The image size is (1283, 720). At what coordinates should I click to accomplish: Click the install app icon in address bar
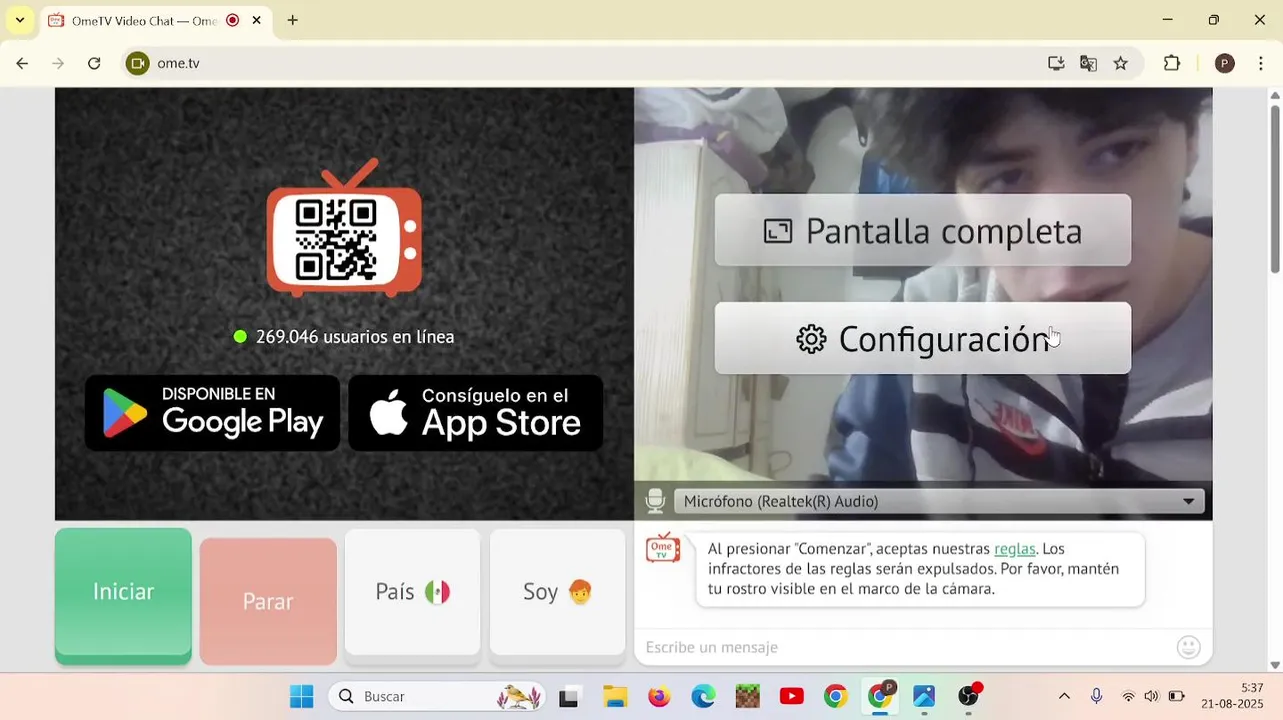(x=1056, y=63)
